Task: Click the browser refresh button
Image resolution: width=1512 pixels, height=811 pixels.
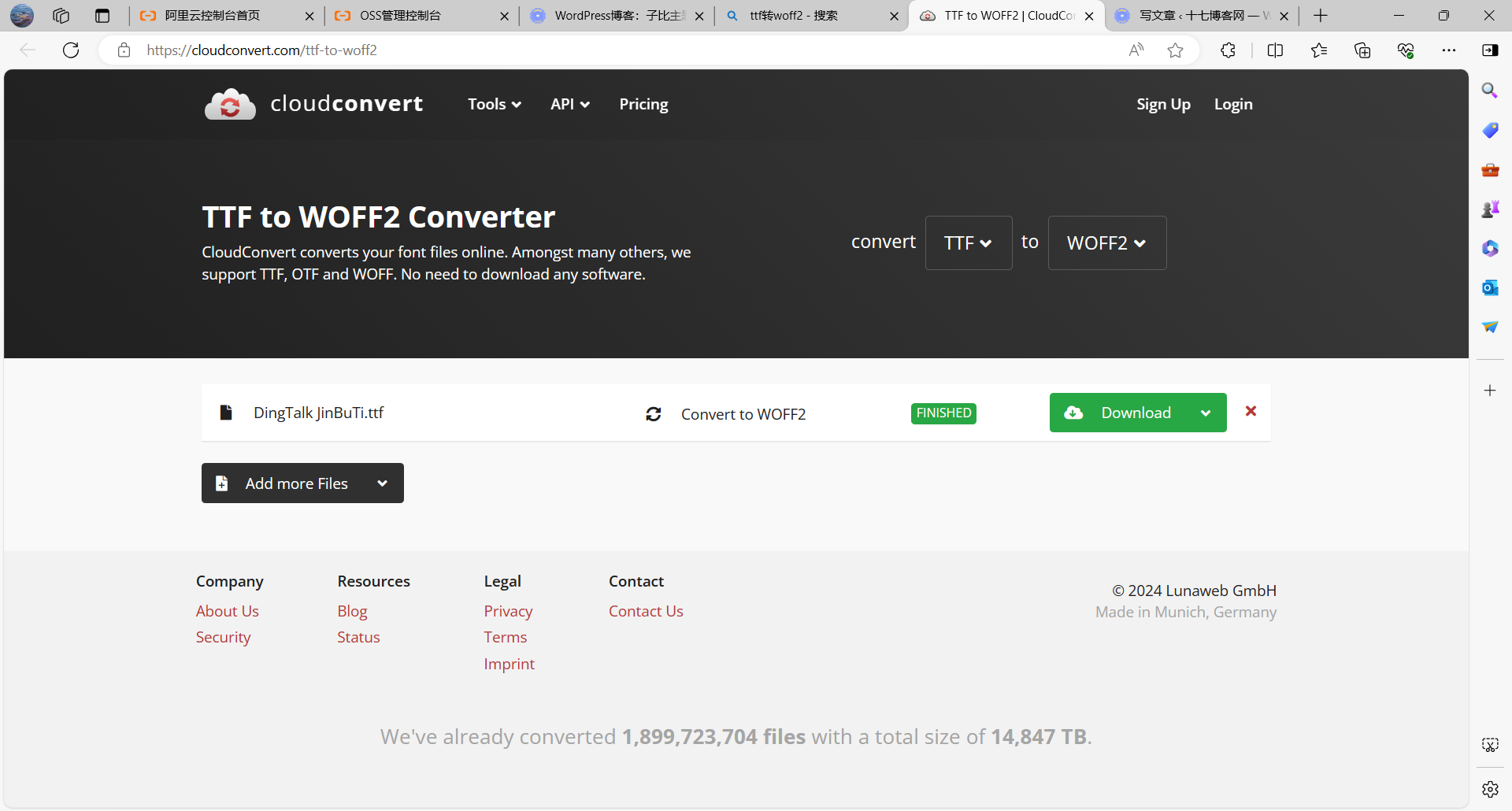Action: (71, 50)
